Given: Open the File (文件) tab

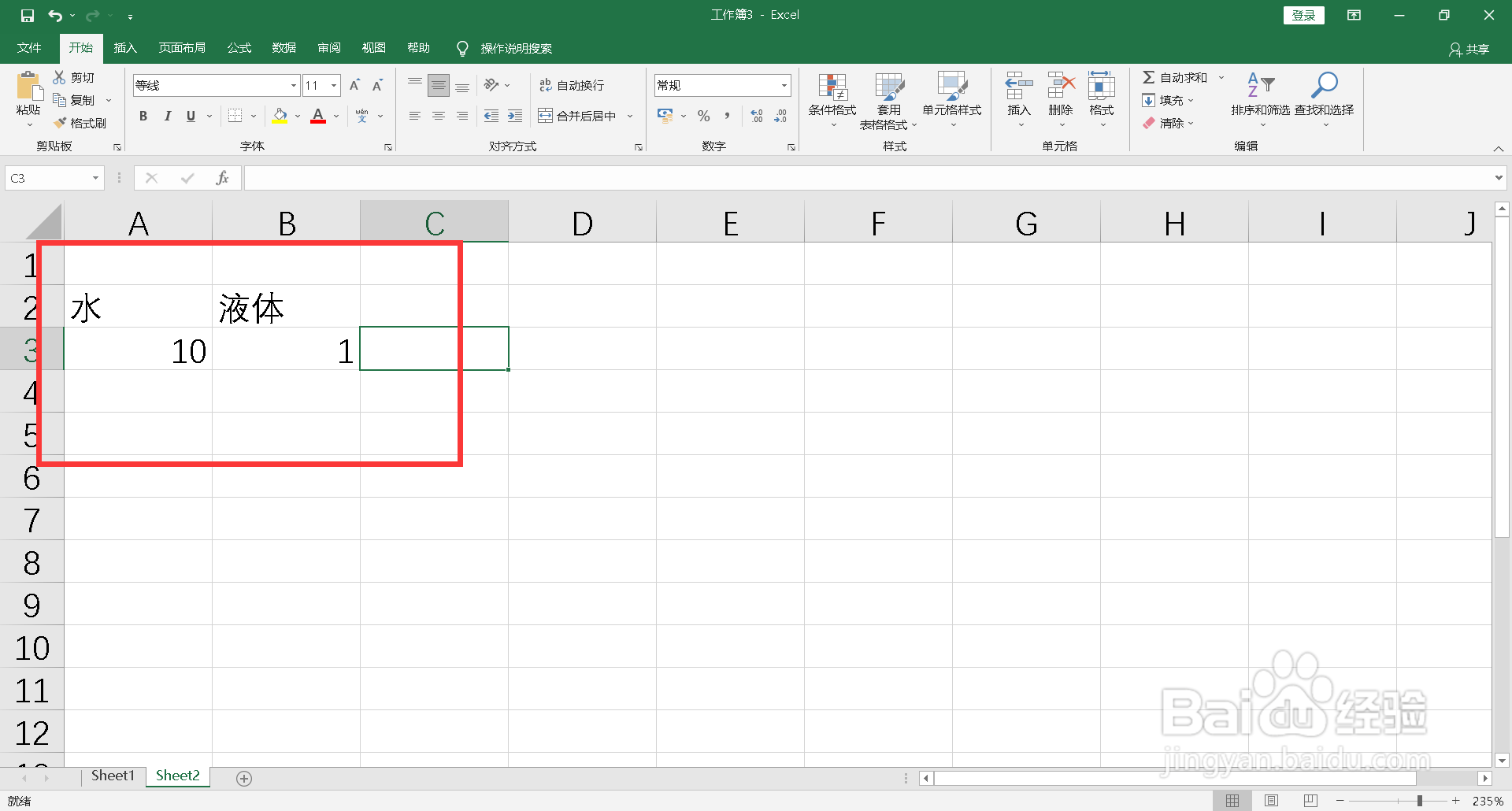Looking at the screenshot, I should point(29,48).
